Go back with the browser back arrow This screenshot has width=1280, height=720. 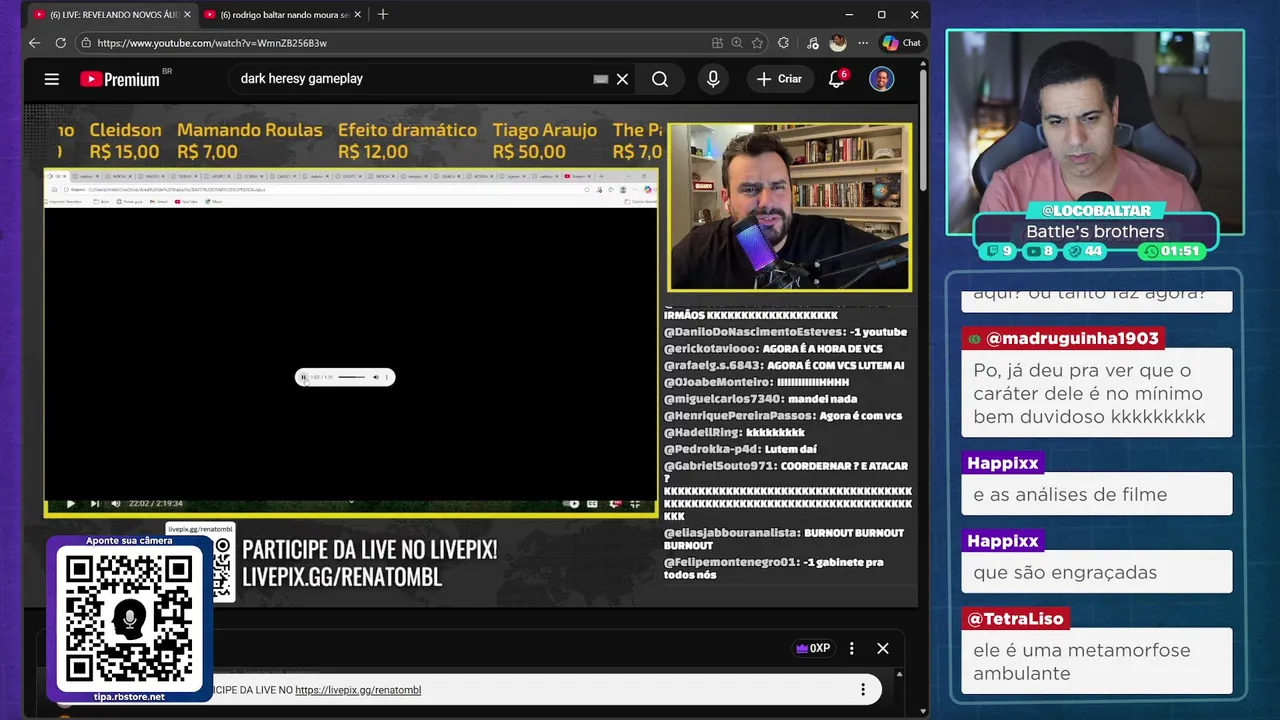(34, 43)
